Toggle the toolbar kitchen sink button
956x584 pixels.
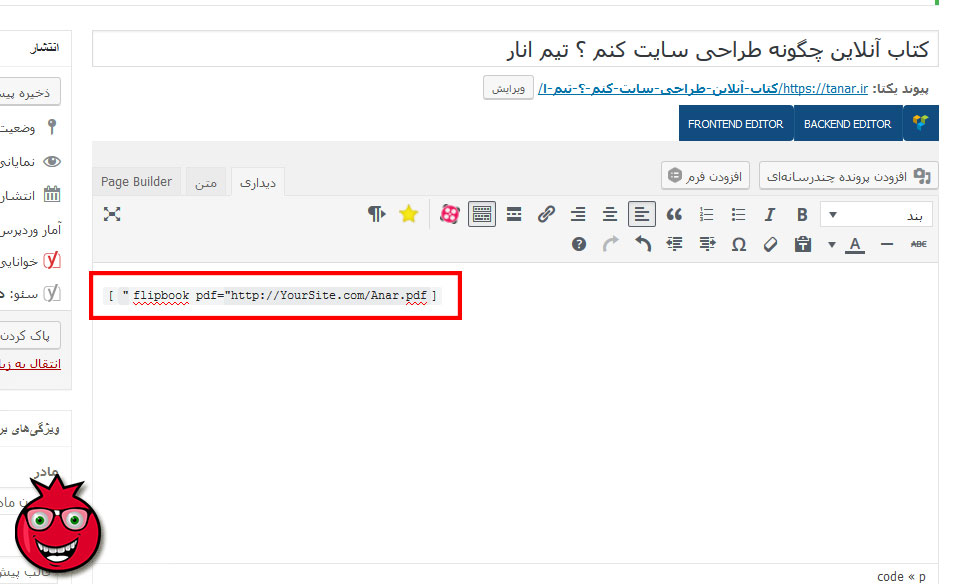482,214
